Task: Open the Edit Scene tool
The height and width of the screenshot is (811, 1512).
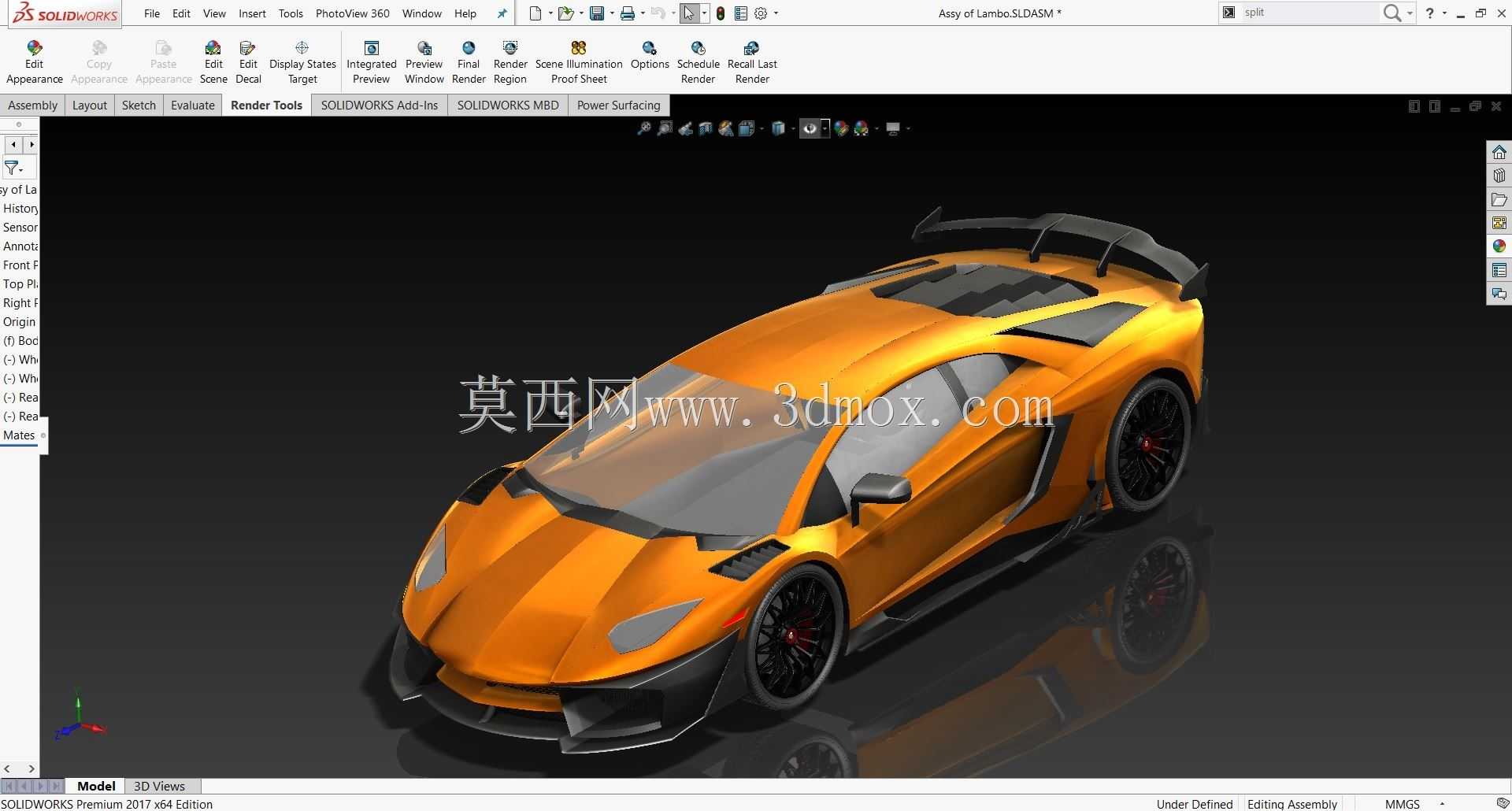Action: pyautogui.click(x=213, y=63)
